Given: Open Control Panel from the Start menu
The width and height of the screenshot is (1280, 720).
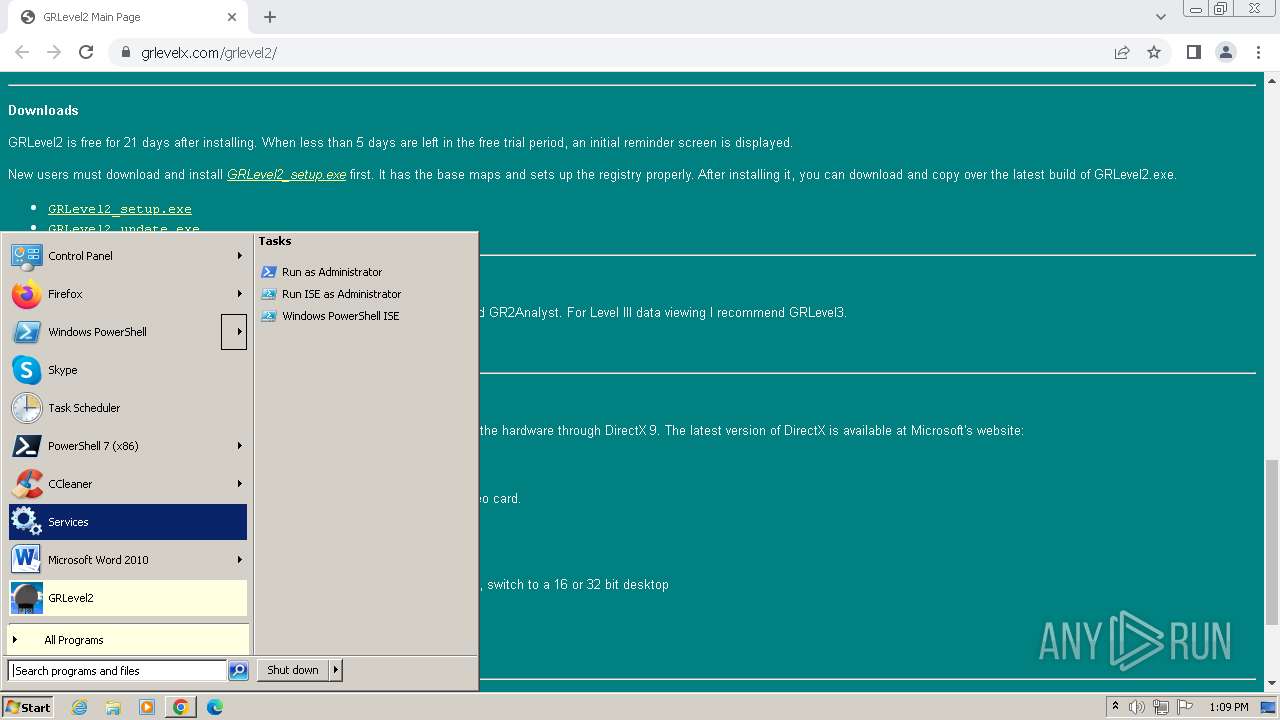Looking at the screenshot, I should coord(127,256).
